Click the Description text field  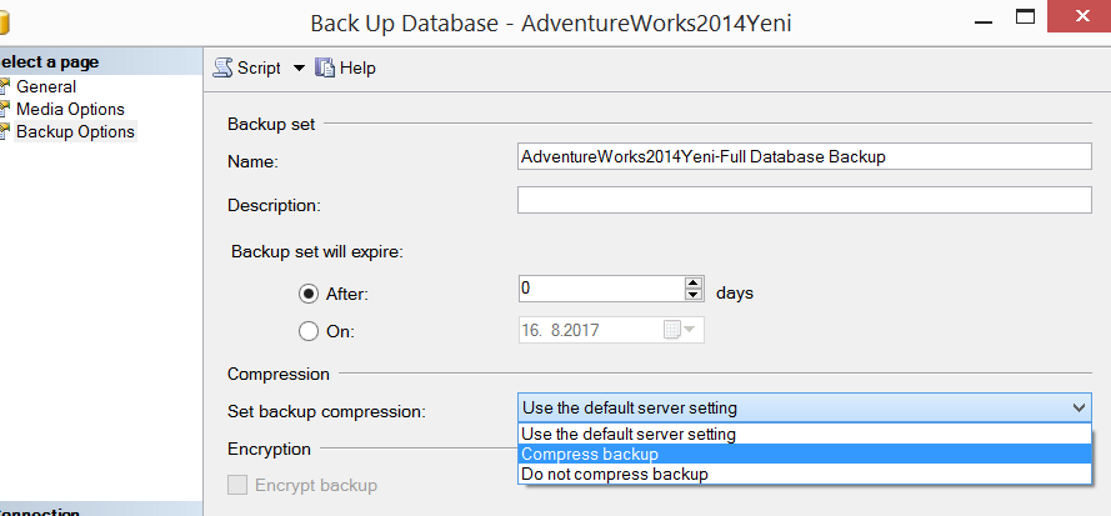click(804, 200)
